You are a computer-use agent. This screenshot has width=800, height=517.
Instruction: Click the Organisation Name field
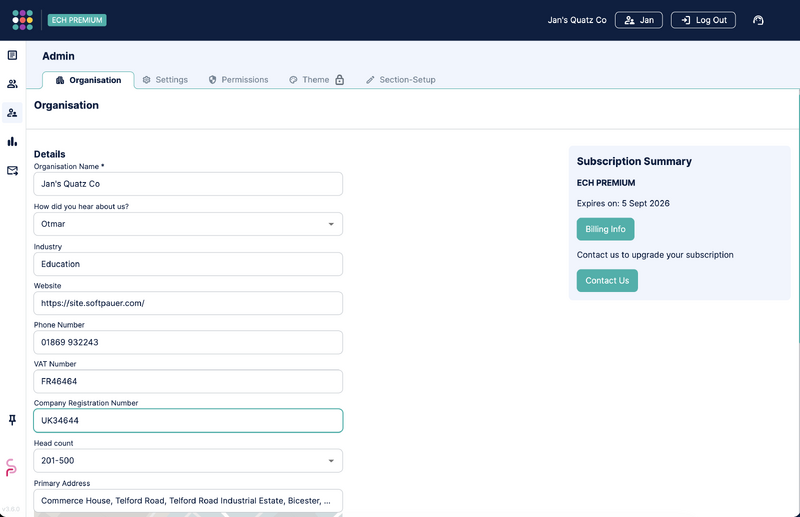coord(188,184)
